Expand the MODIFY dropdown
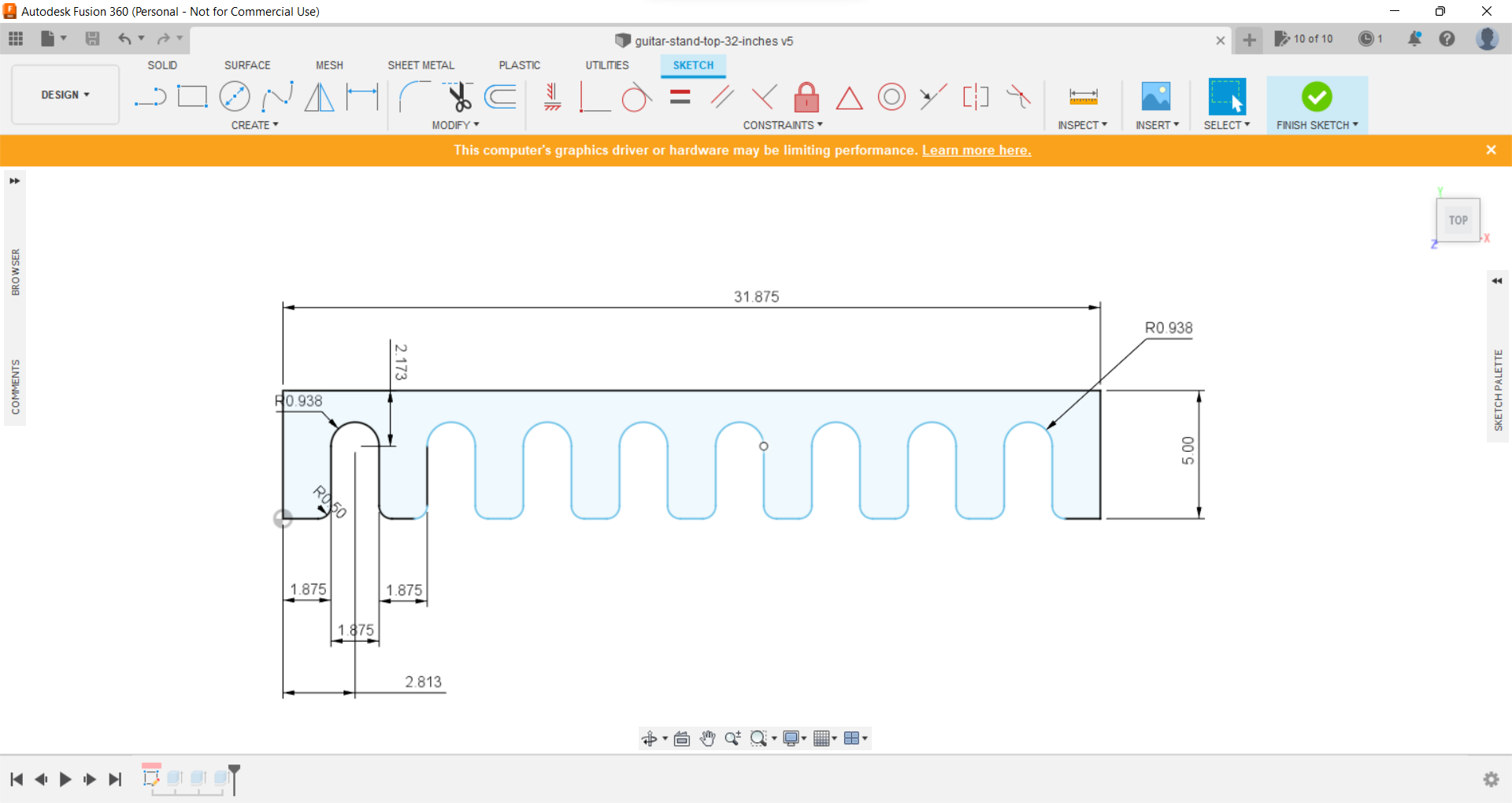The height and width of the screenshot is (803, 1512). pos(455,124)
